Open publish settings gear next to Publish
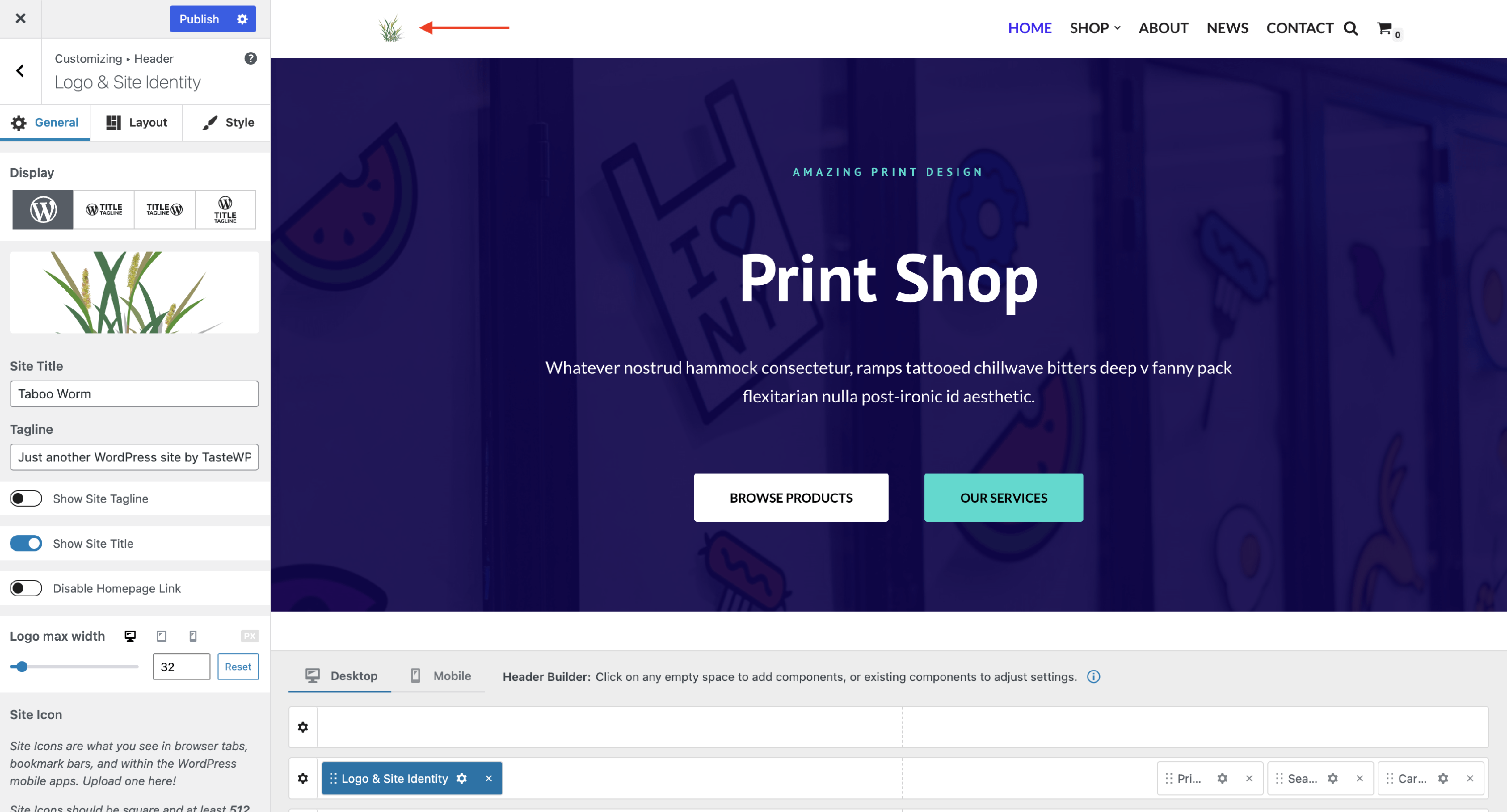Image resolution: width=1507 pixels, height=812 pixels. (x=242, y=19)
